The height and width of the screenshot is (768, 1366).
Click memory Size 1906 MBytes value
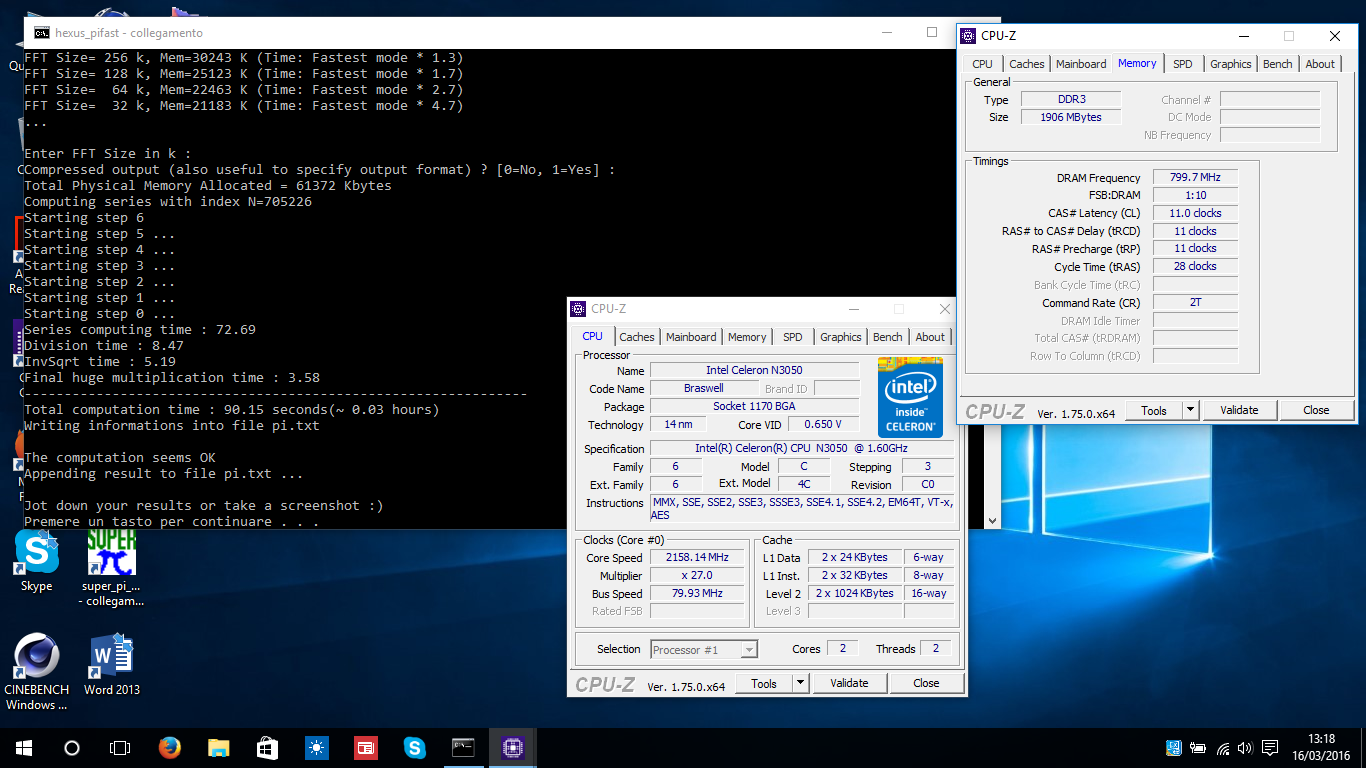click(x=1071, y=117)
